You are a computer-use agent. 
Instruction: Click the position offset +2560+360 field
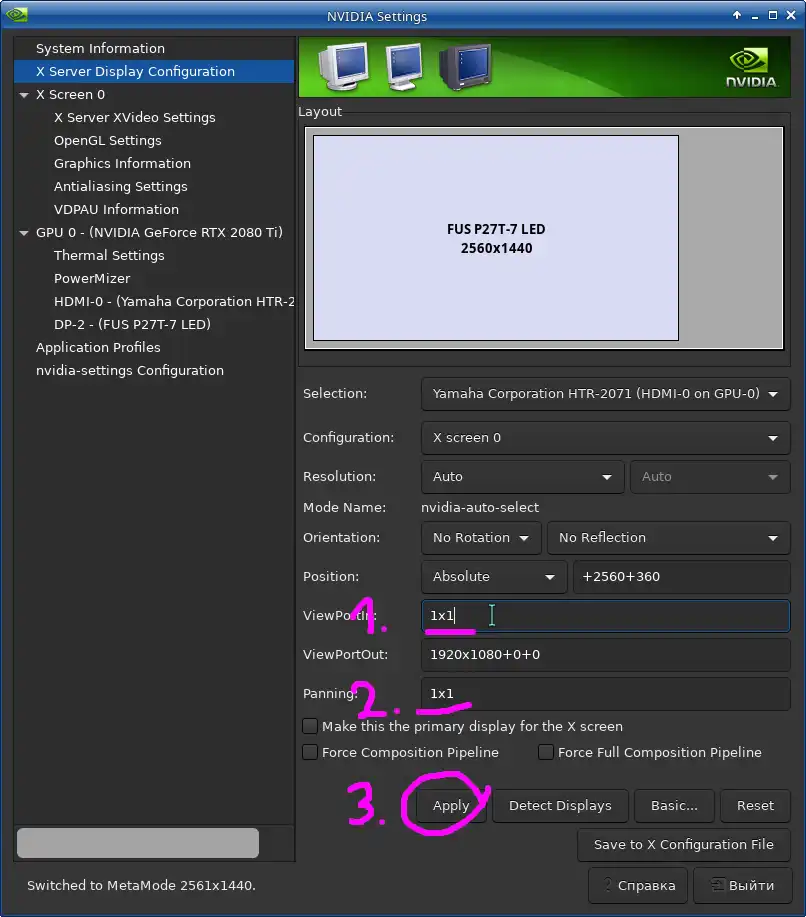681,577
